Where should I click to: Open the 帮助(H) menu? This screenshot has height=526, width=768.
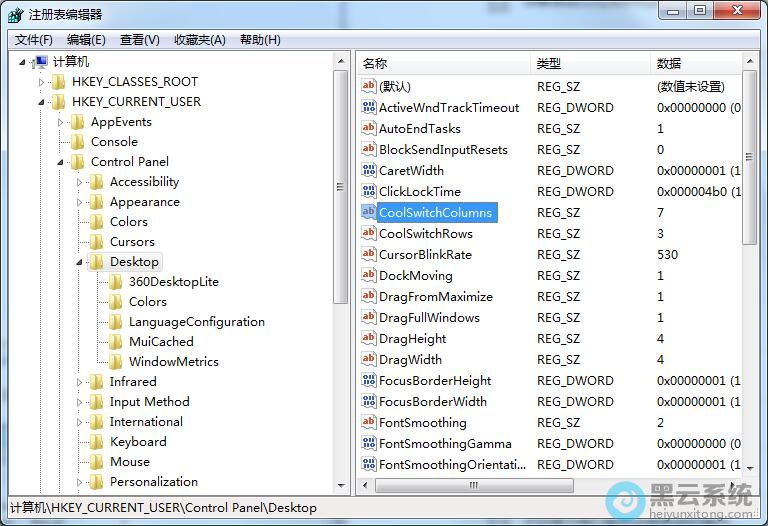(x=260, y=40)
